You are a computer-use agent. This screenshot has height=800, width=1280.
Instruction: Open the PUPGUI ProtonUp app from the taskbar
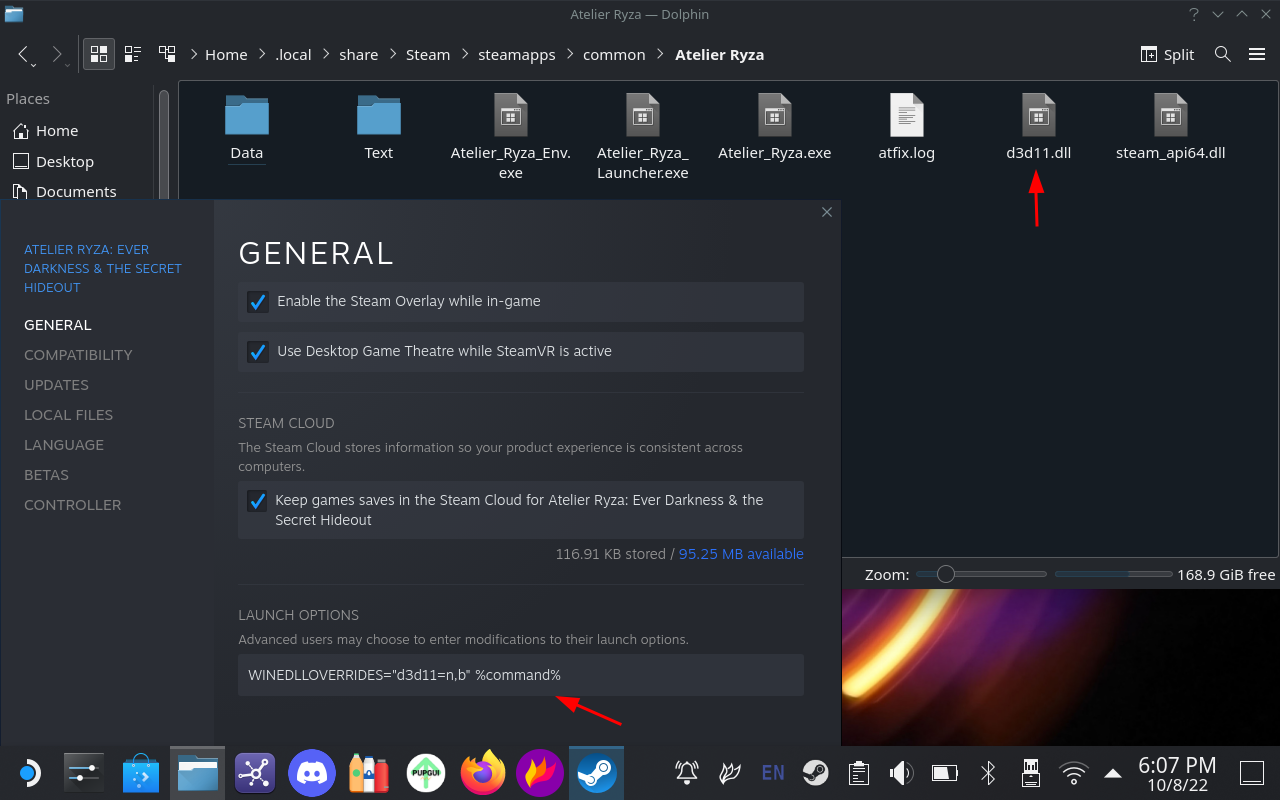[x=426, y=773]
